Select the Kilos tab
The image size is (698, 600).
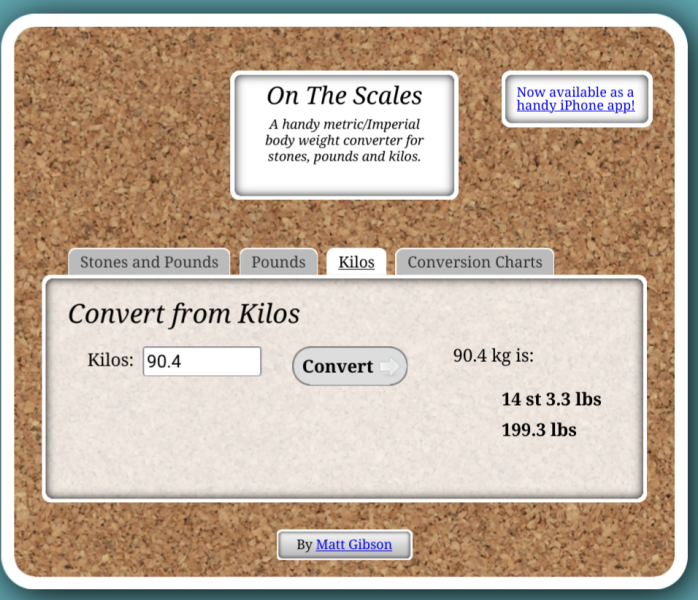tap(356, 262)
